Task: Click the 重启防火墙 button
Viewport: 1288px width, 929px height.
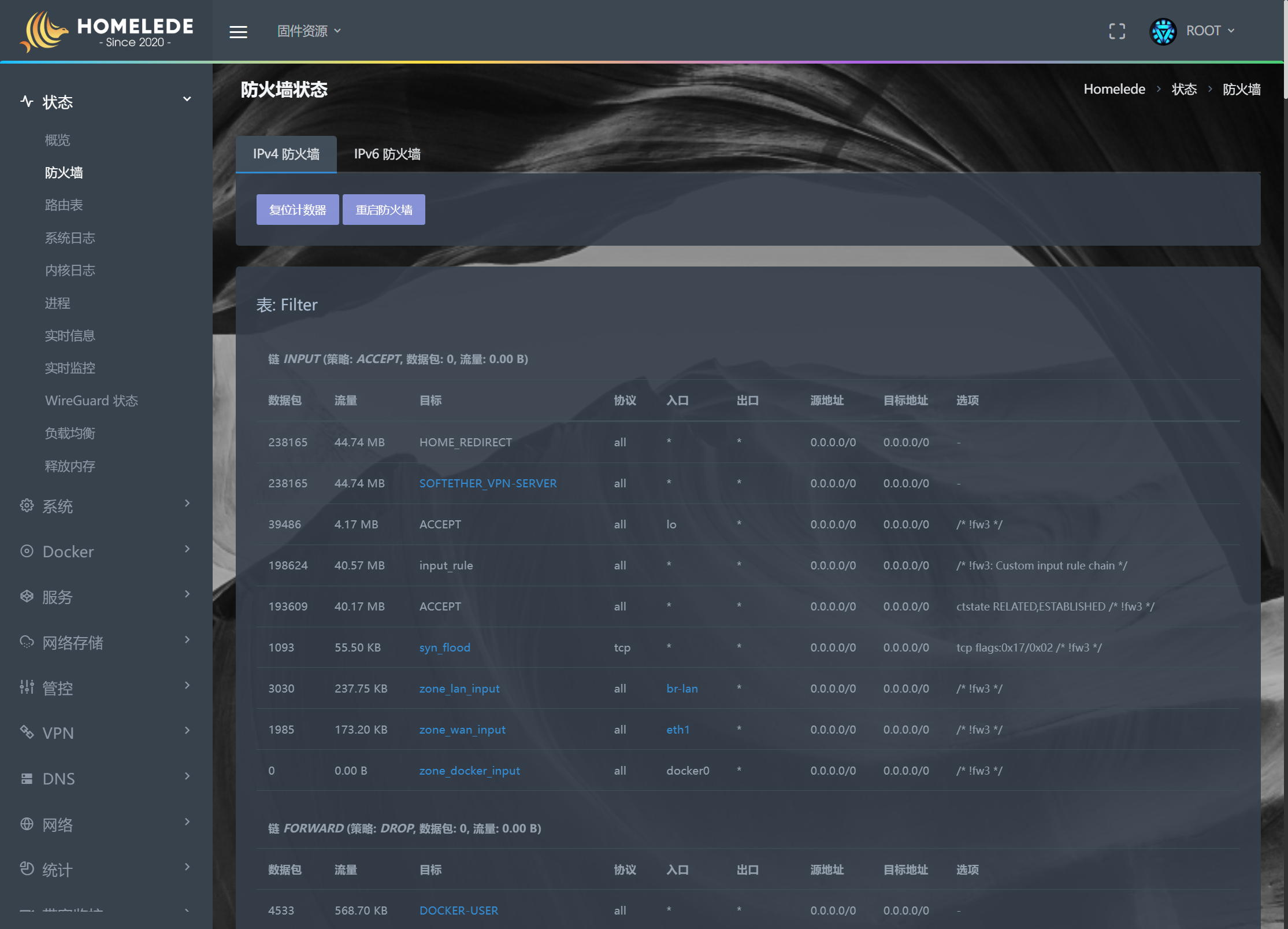Action: tap(384, 209)
